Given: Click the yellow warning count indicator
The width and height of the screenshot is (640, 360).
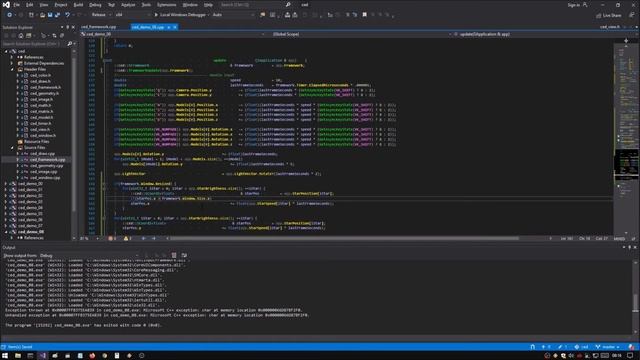Looking at the screenshot, I should [127, 238].
